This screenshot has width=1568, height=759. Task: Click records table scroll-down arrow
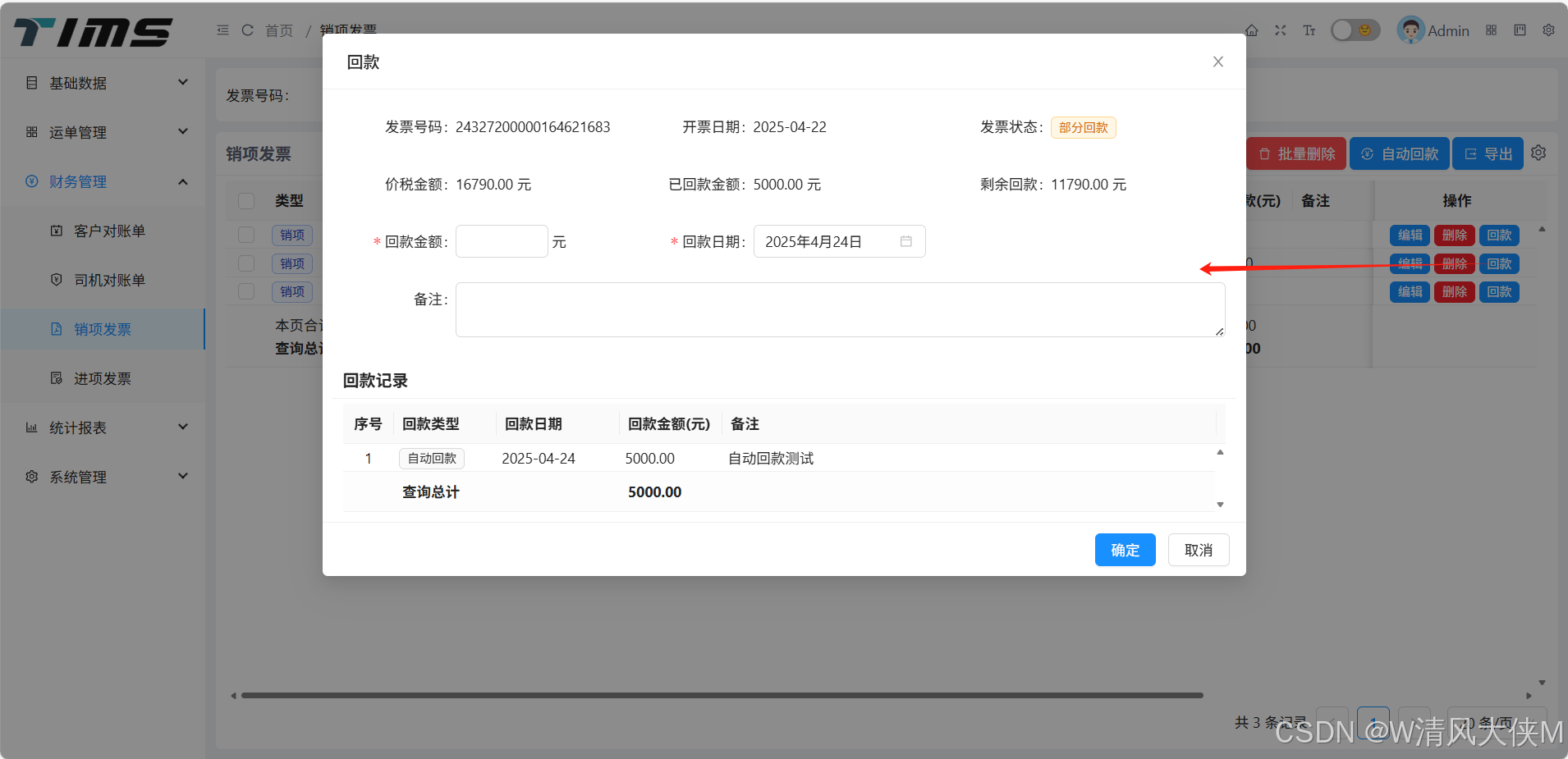click(1220, 505)
